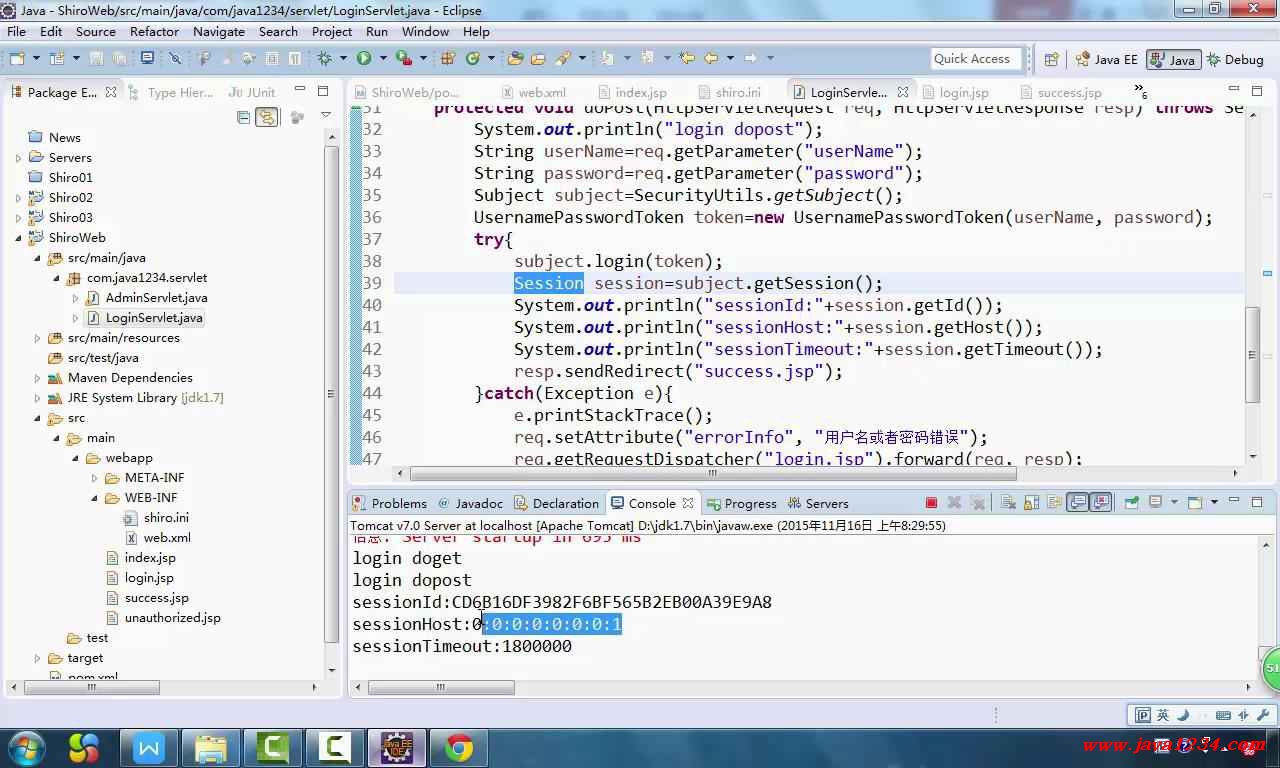Click the New Java Class icon

tap(473, 58)
